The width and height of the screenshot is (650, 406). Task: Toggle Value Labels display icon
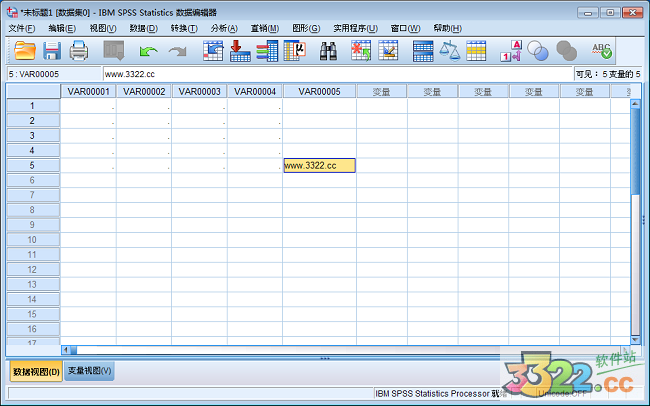510,50
